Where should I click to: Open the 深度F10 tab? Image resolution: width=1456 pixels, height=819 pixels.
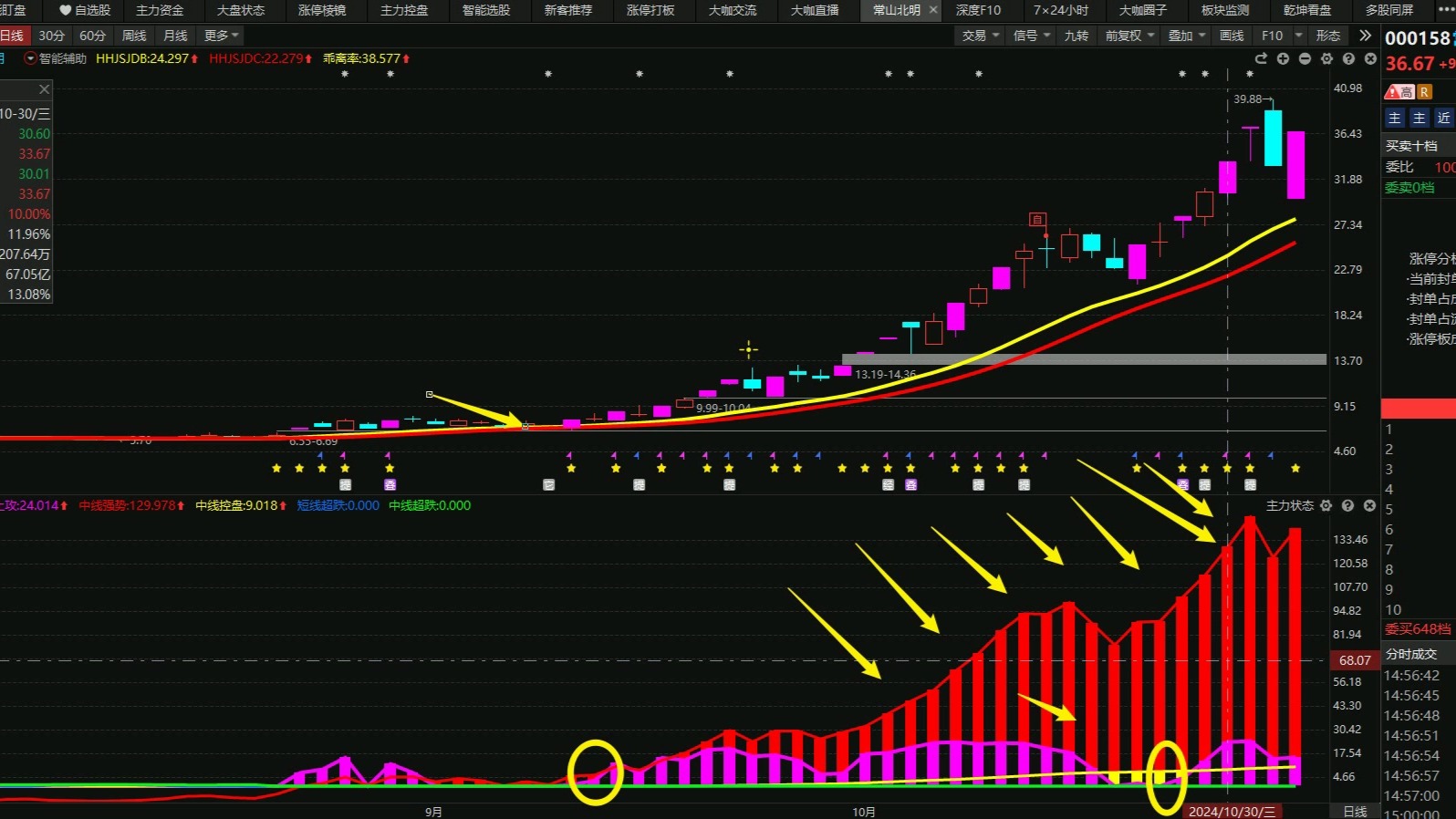tap(978, 10)
